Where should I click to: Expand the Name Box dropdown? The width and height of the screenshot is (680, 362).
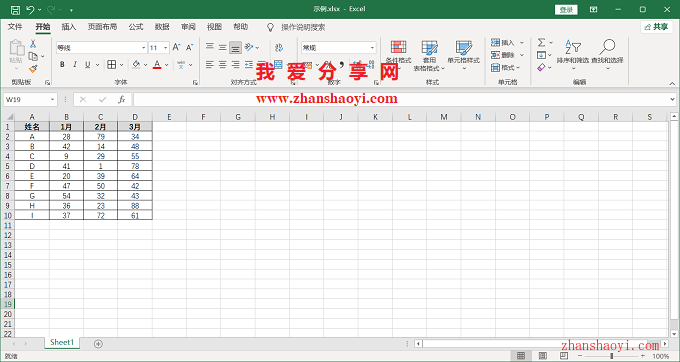(x=52, y=100)
